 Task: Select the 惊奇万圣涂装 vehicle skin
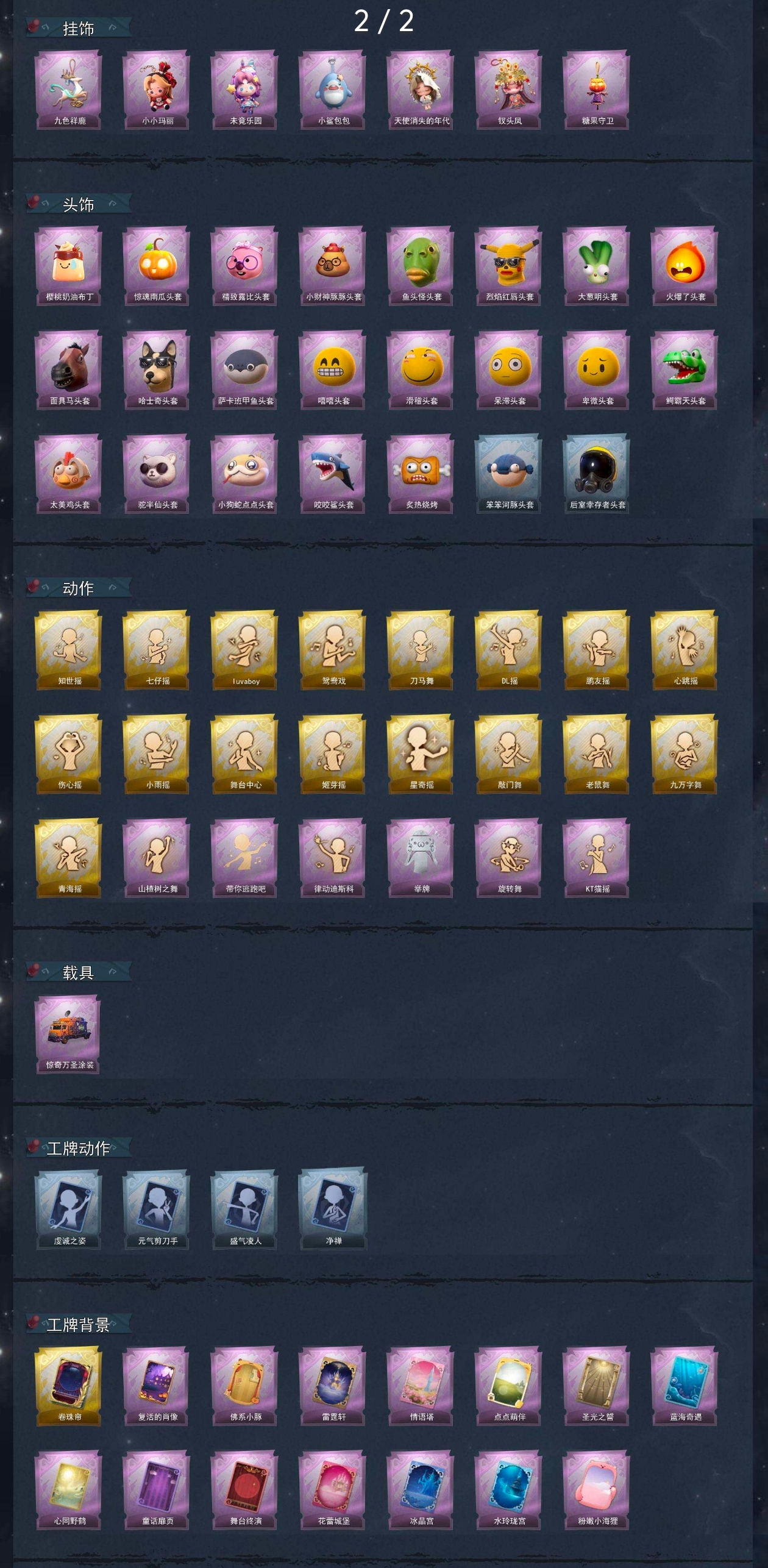pyautogui.click(x=69, y=1035)
